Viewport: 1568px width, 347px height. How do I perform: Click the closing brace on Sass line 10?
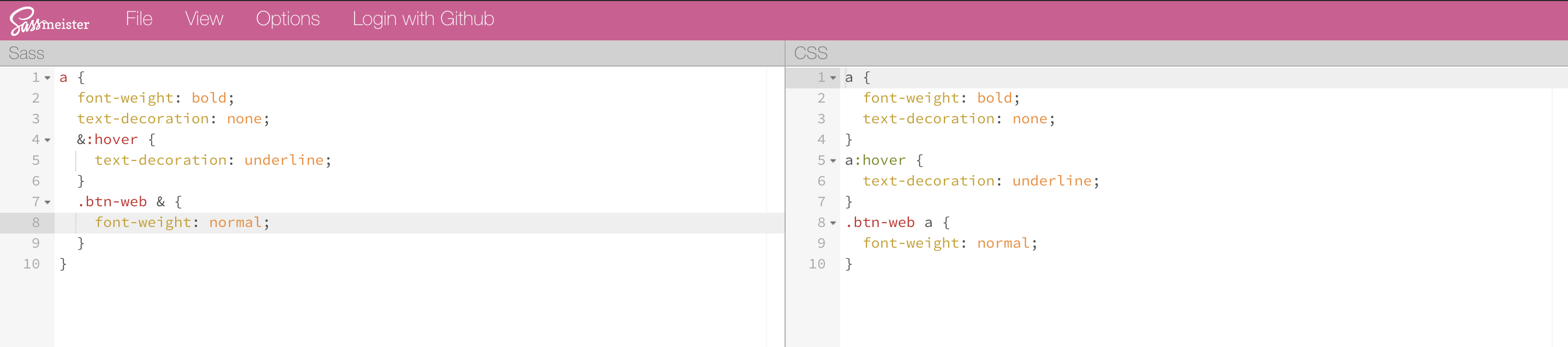[x=63, y=264]
